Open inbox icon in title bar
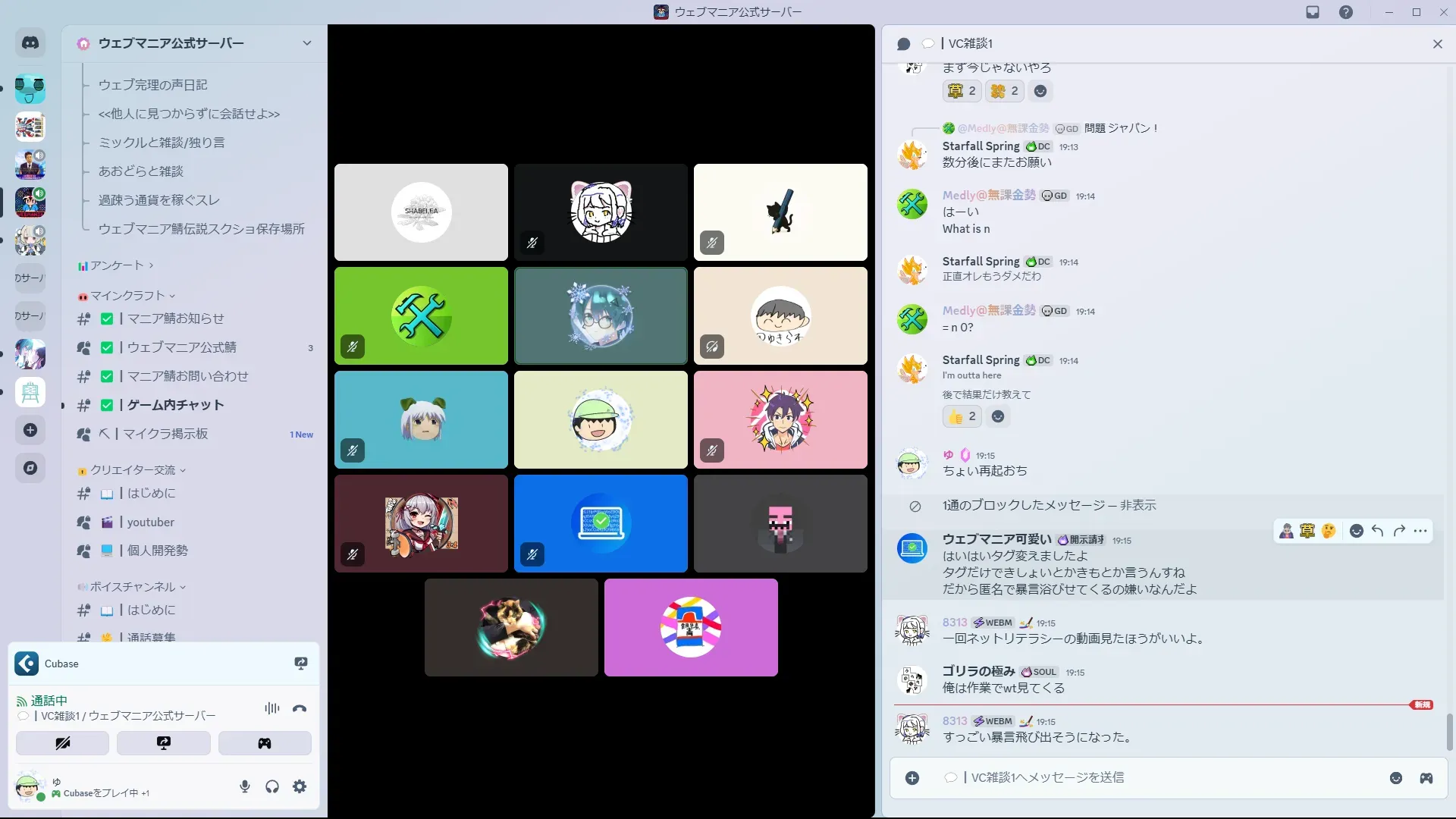The height and width of the screenshot is (819, 1456). click(1313, 12)
